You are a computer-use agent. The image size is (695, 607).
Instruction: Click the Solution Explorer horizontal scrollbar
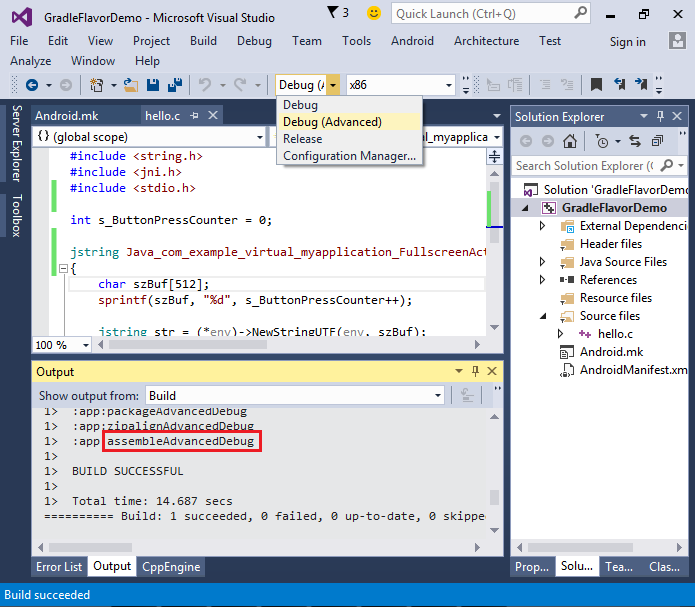coord(580,547)
